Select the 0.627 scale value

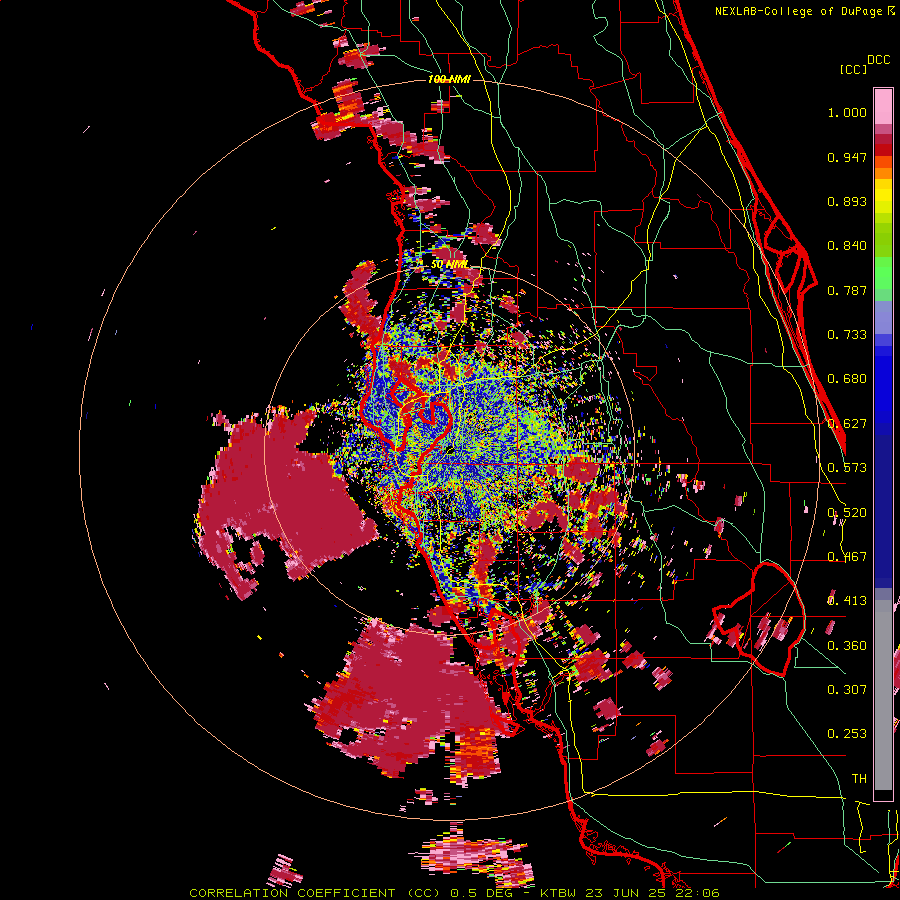click(847, 424)
